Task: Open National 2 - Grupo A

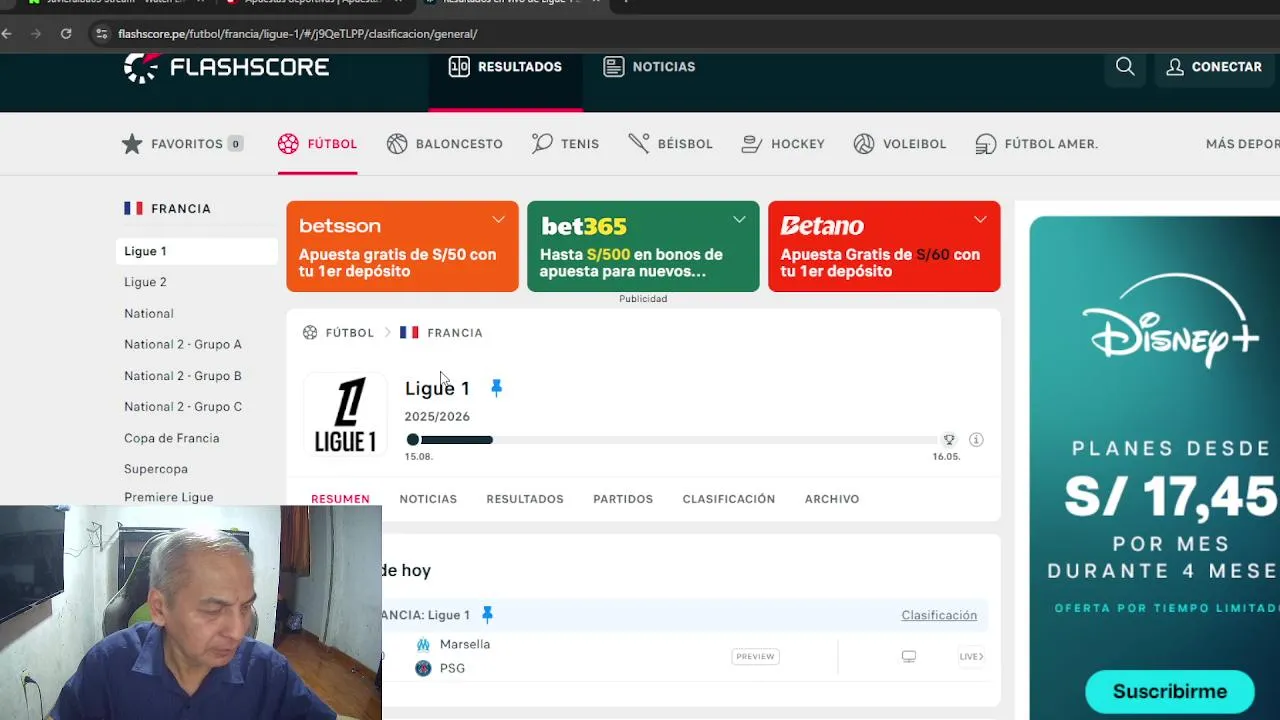Action: click(183, 344)
